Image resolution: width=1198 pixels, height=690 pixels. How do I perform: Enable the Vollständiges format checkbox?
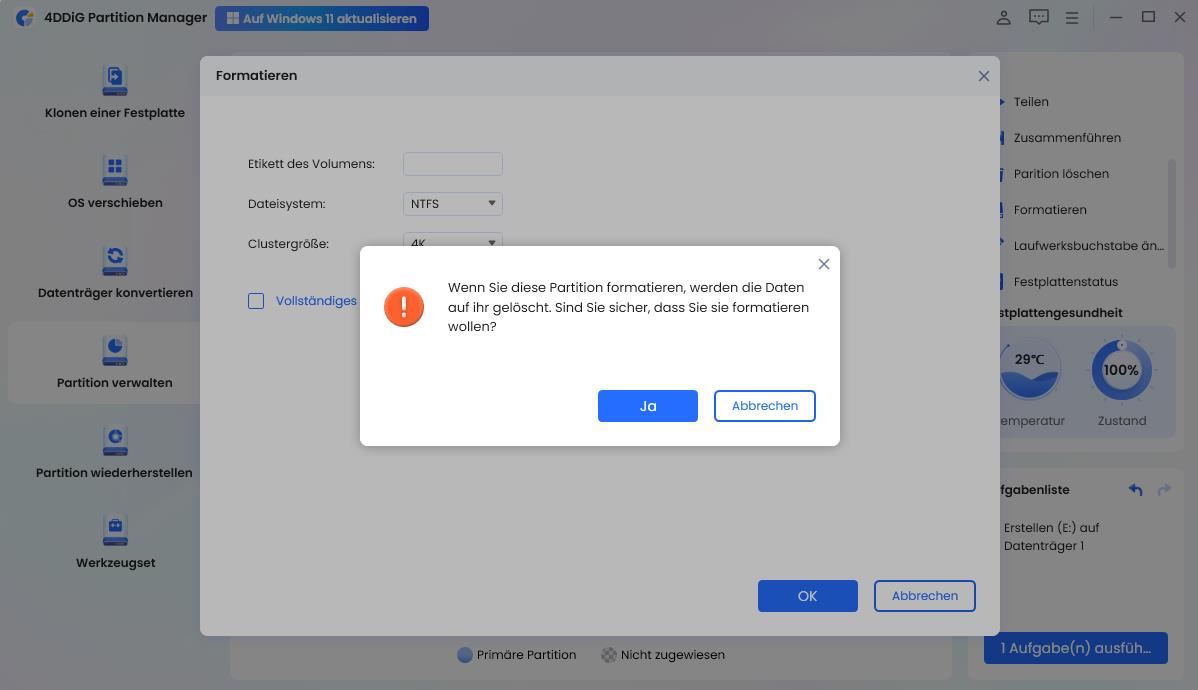tap(256, 301)
